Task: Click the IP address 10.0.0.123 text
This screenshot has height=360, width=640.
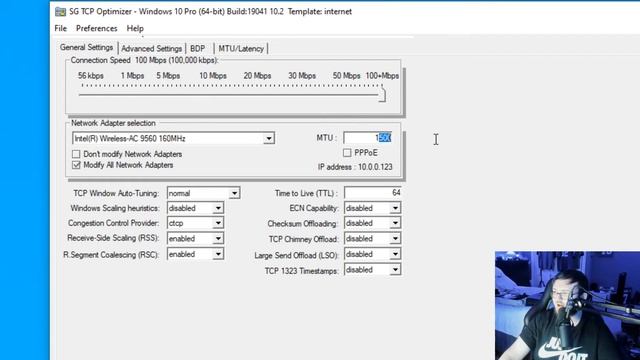Action: pos(355,167)
